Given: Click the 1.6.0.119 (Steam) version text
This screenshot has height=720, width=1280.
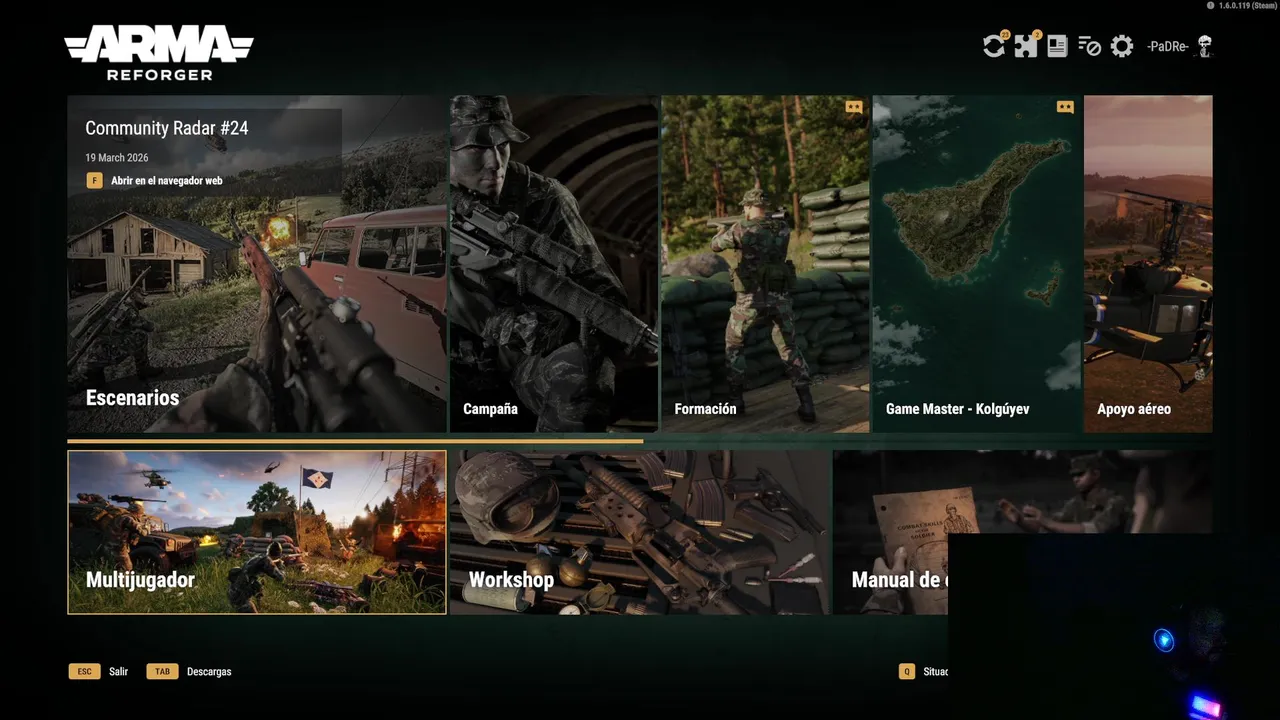Looking at the screenshot, I should coord(1247,5).
